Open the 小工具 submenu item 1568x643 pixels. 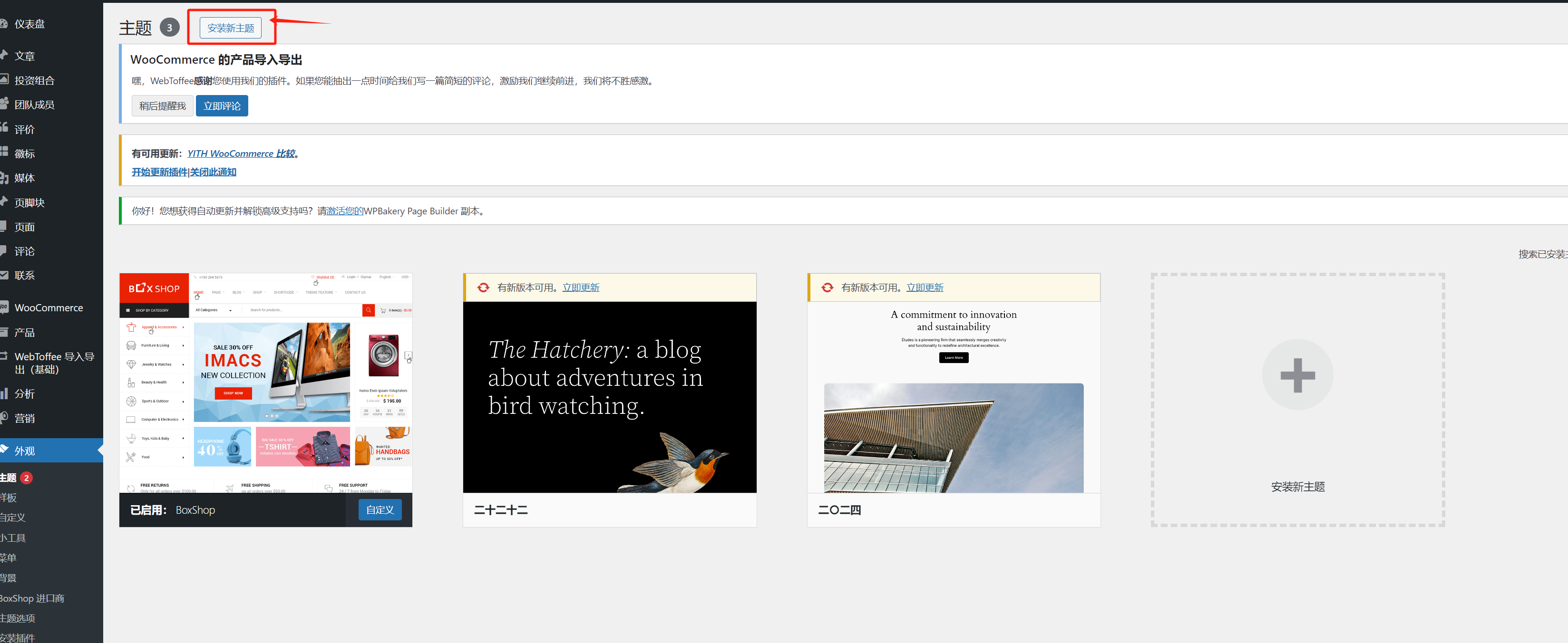pos(12,538)
